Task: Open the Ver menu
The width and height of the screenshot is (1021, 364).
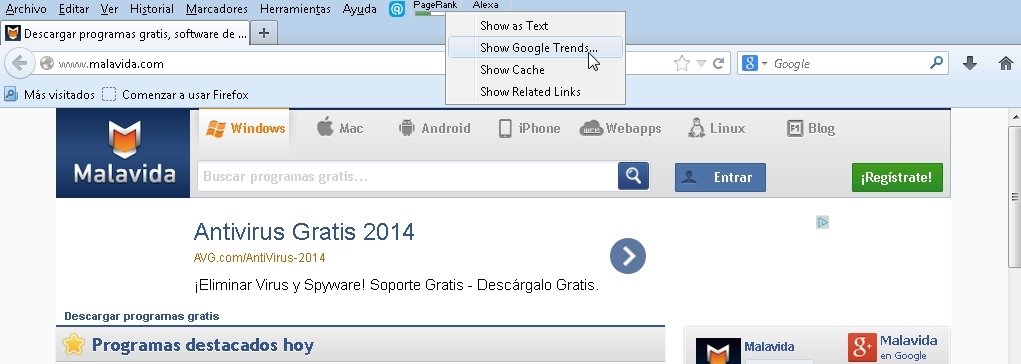Action: pyautogui.click(x=109, y=9)
